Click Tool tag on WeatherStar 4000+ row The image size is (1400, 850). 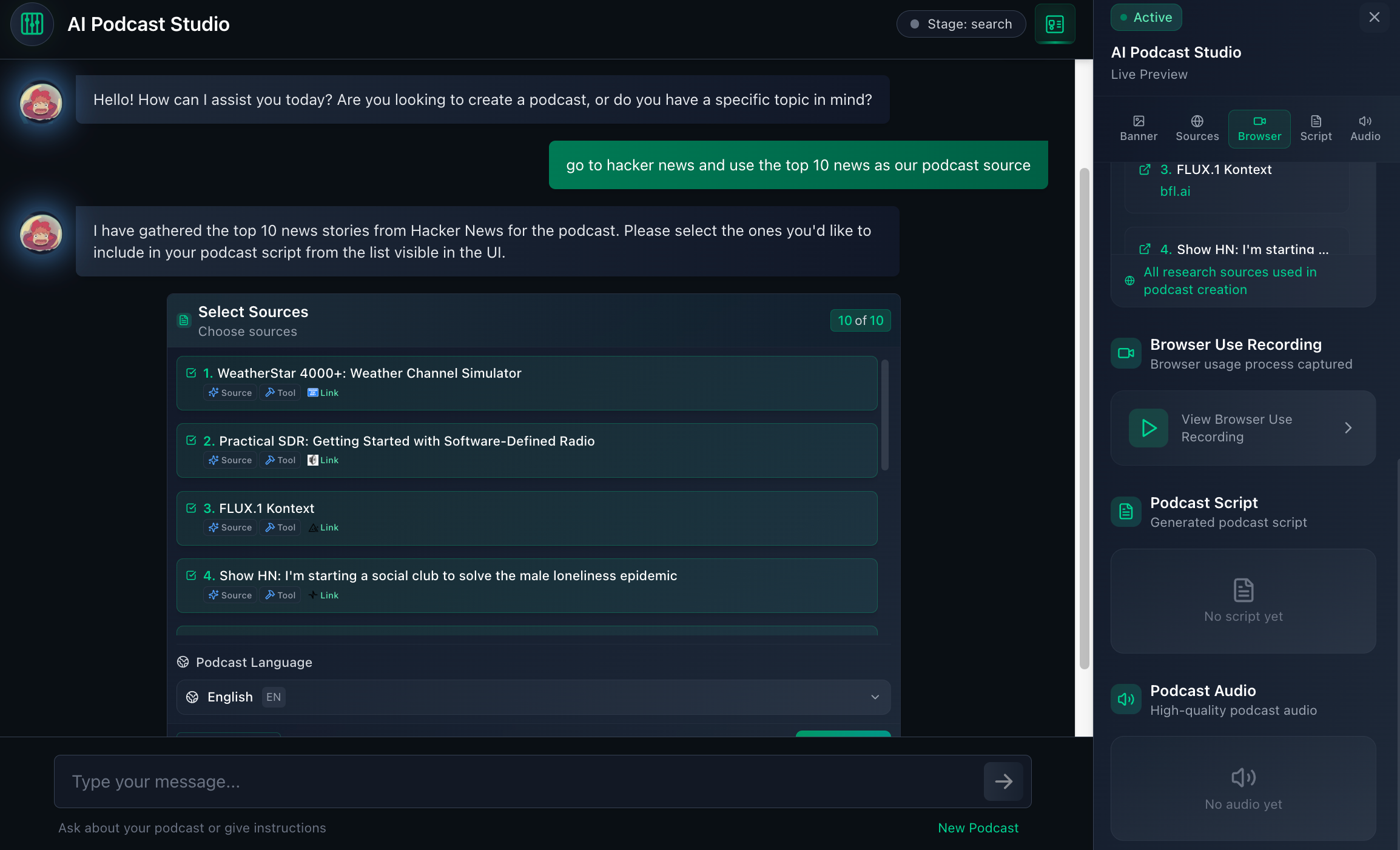pyautogui.click(x=280, y=393)
